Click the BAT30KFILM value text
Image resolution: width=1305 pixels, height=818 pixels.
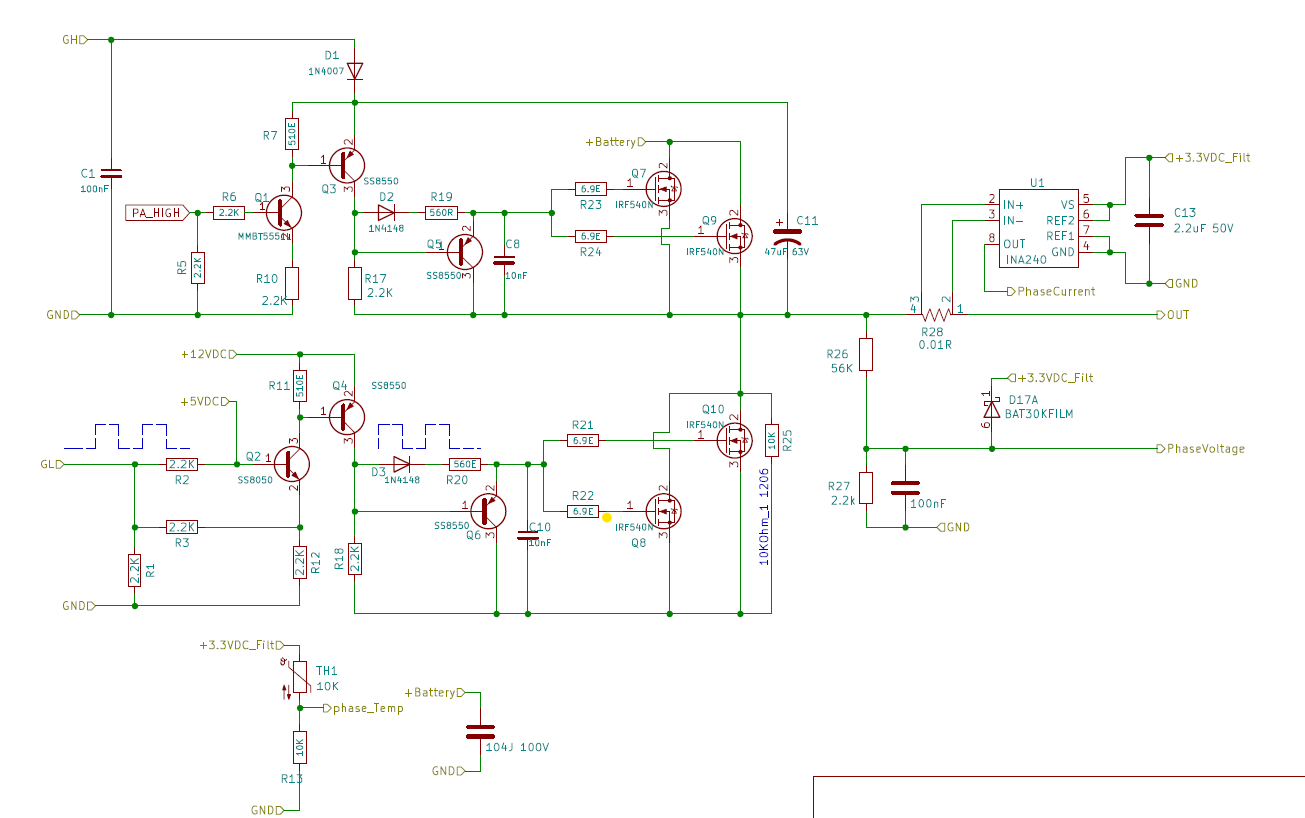pyautogui.click(x=1039, y=414)
